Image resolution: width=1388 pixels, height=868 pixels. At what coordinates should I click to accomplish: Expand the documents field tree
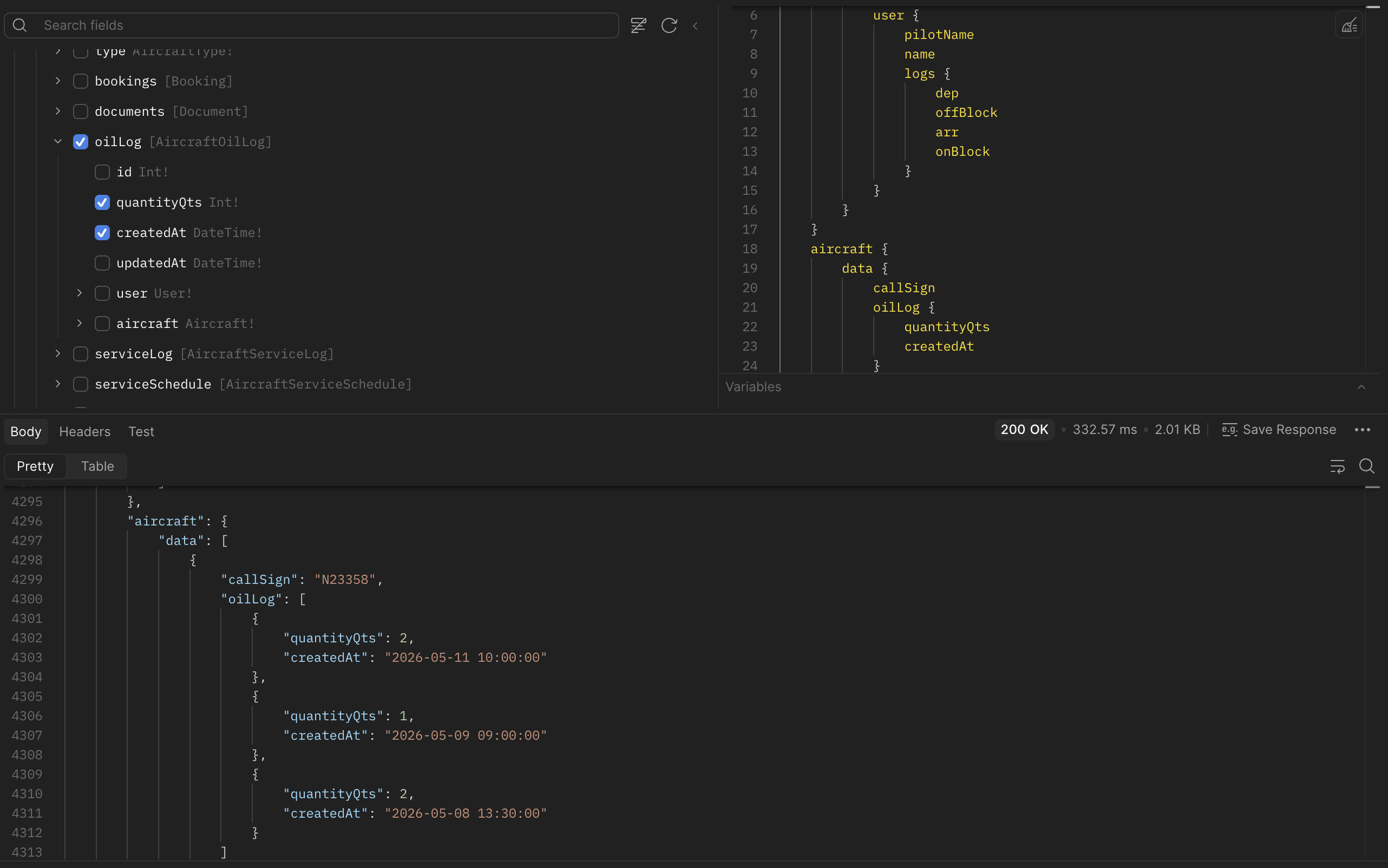(x=58, y=111)
